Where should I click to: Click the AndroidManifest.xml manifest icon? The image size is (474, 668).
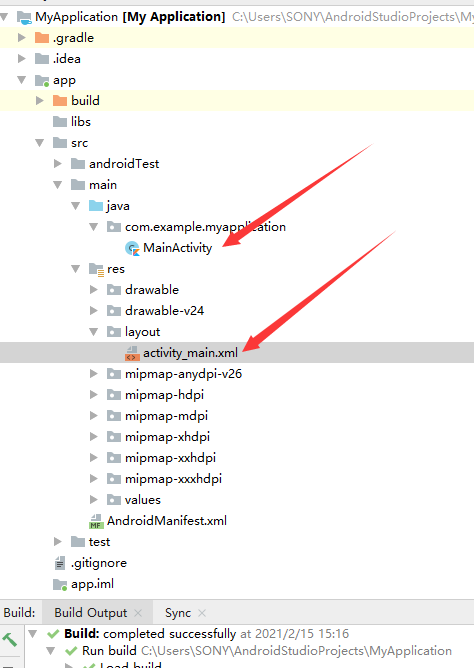96,521
